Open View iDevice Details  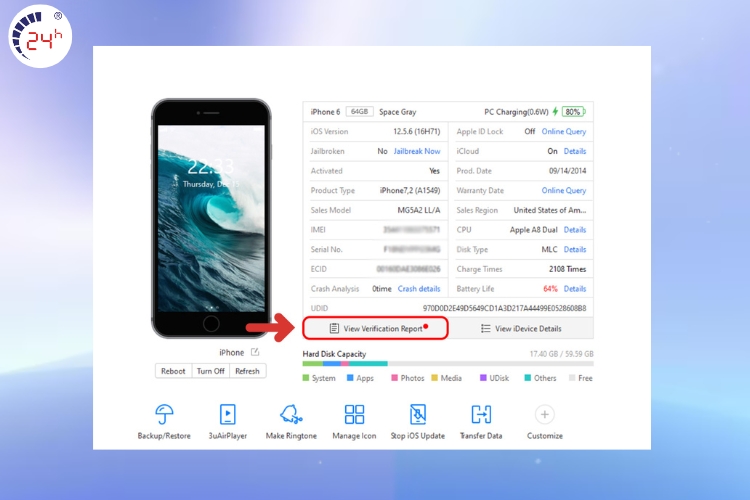(x=521, y=328)
